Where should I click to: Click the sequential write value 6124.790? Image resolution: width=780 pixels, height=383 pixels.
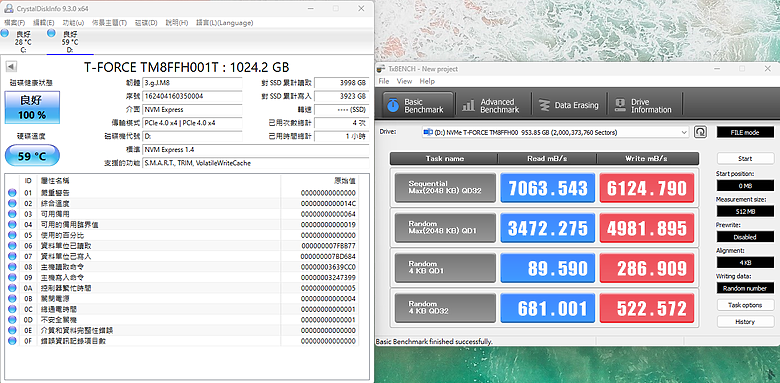647,188
